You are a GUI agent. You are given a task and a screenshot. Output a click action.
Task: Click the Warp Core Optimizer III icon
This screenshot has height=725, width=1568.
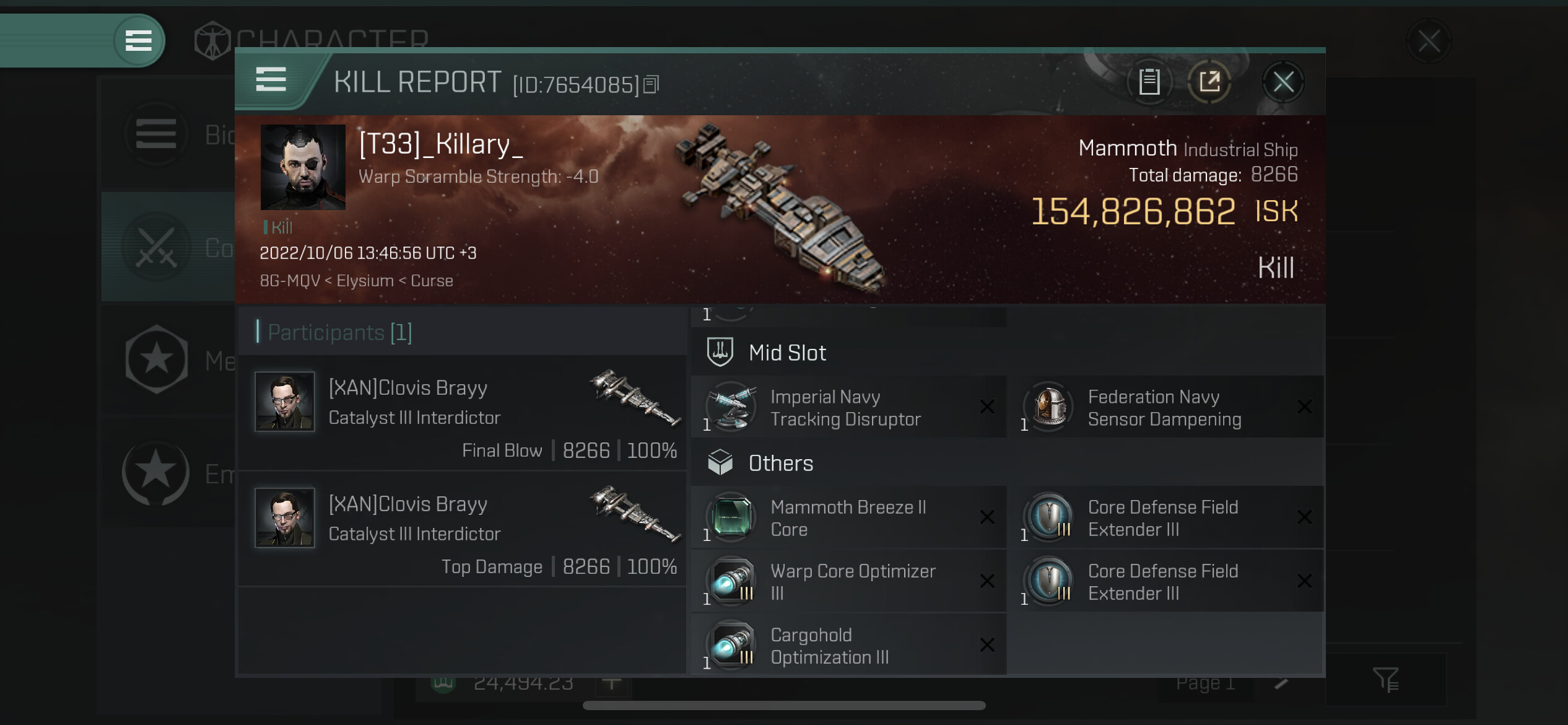[x=731, y=581]
